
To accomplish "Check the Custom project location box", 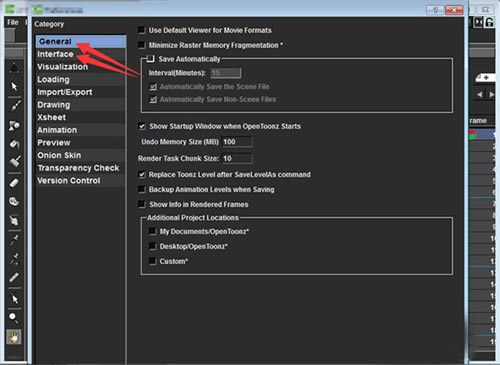I will point(152,261).
